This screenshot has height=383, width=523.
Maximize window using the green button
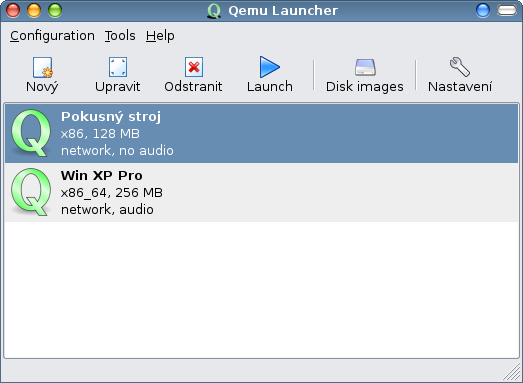pos(55,10)
